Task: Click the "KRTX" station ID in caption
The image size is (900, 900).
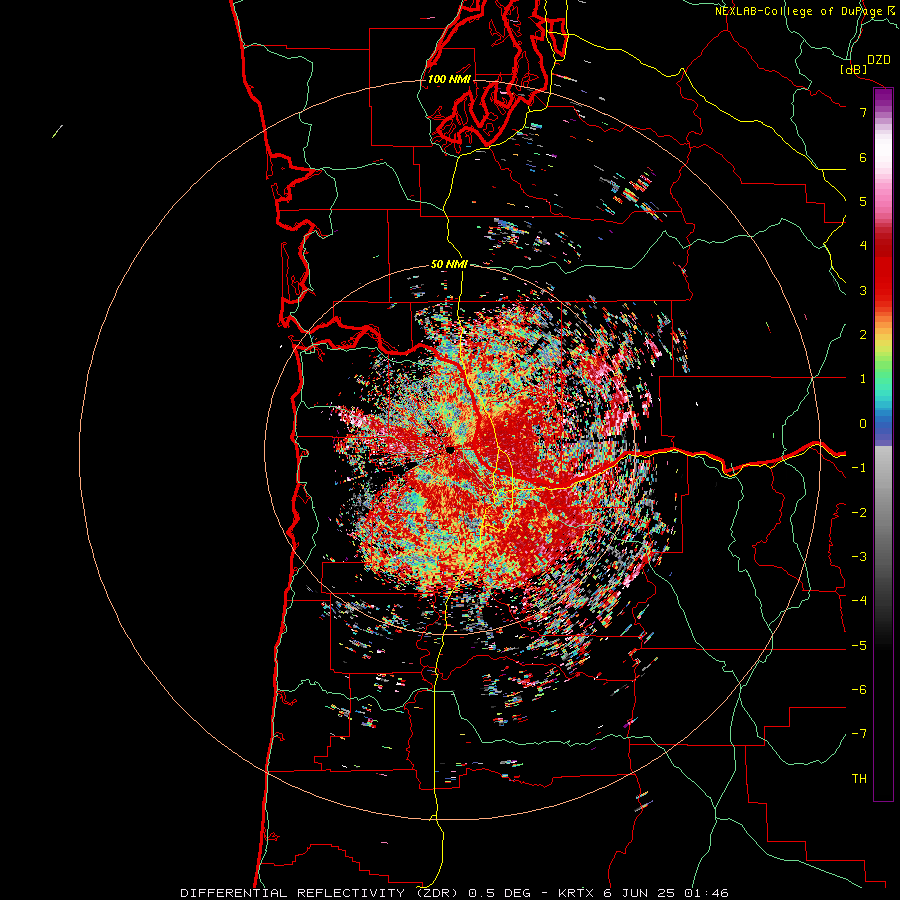Action: pos(574,893)
